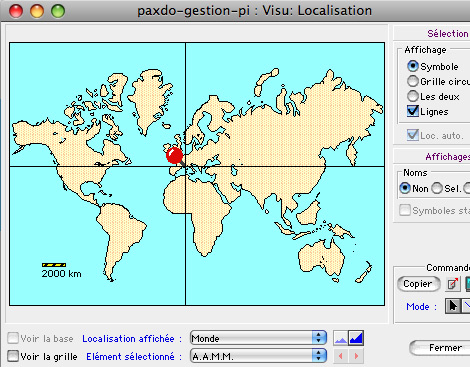Go to next element with red right arrow
This screenshot has height=367, width=470.
tap(356, 356)
